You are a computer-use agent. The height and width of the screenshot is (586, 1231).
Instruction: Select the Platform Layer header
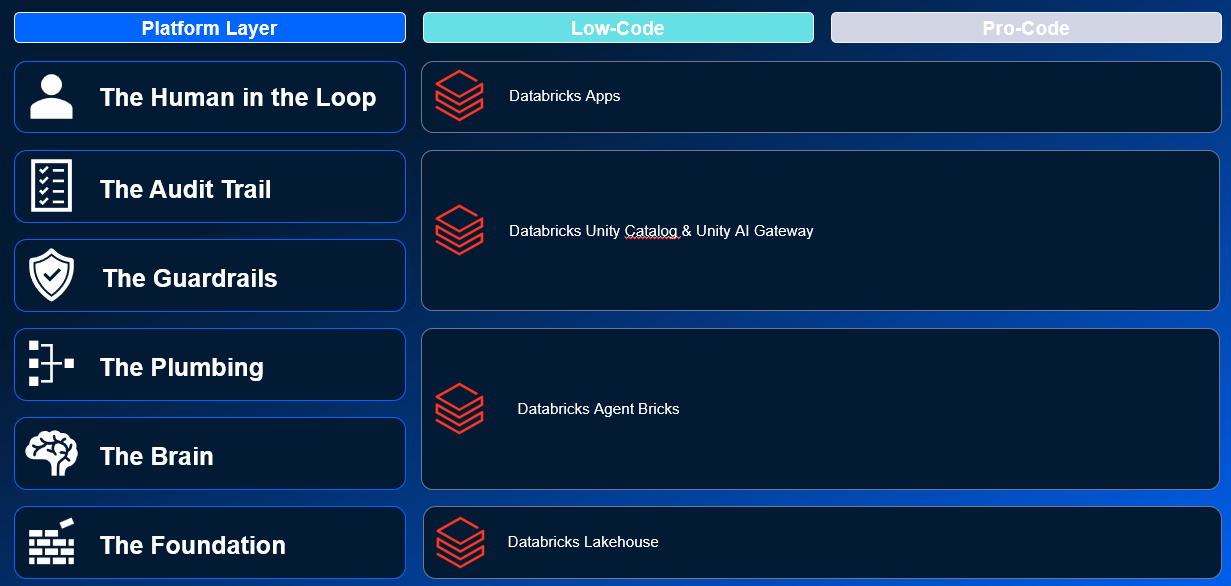click(x=210, y=28)
